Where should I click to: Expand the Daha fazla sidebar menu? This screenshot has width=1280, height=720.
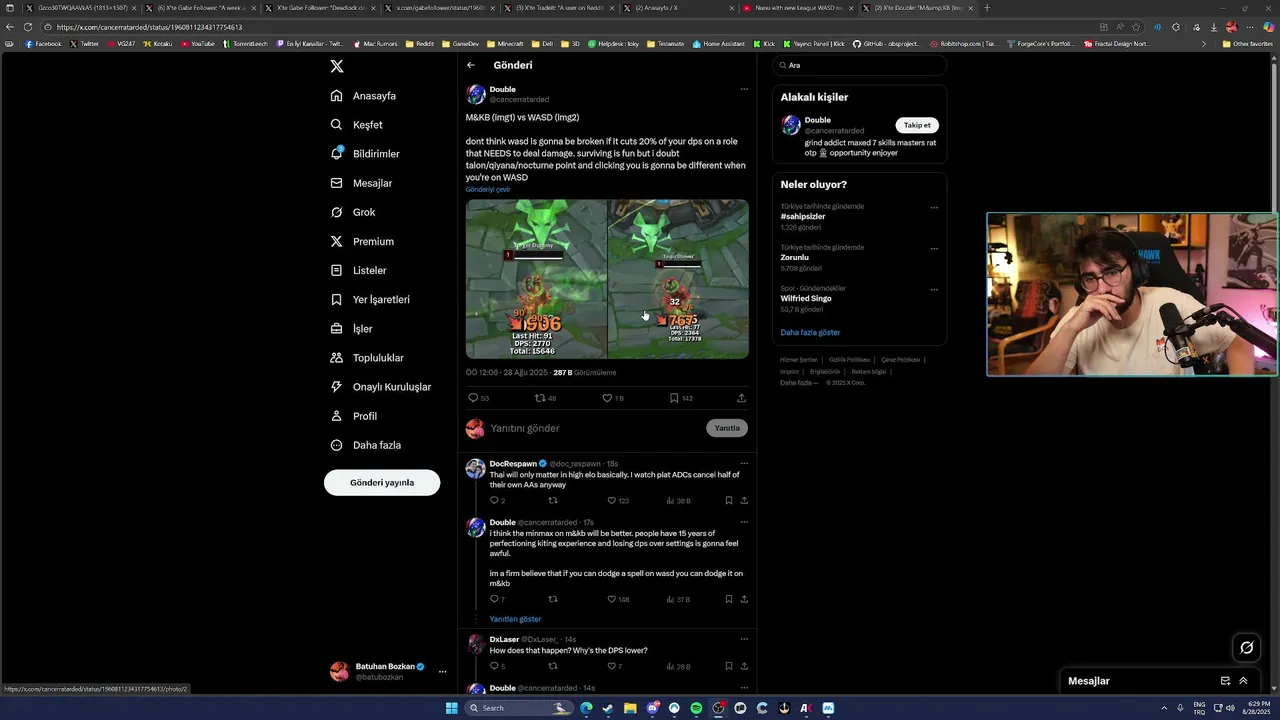point(366,445)
